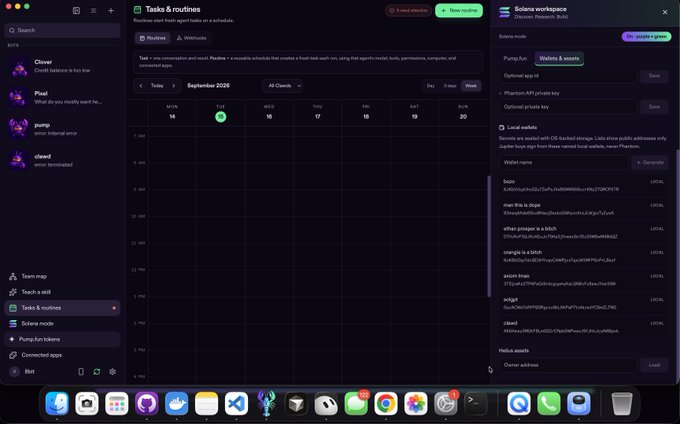Image resolution: width=680 pixels, height=424 pixels.
Task: Open GitHub Desktop in the dock
Action: point(147,403)
